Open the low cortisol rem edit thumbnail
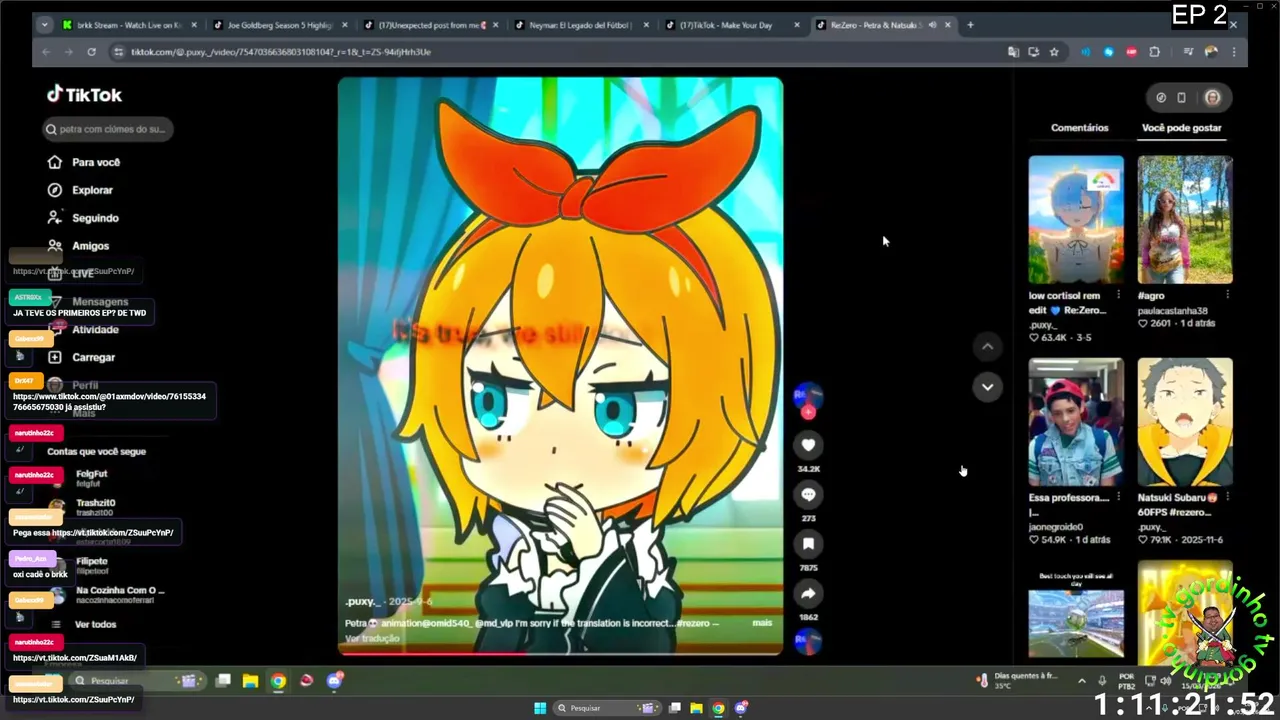 point(1076,220)
